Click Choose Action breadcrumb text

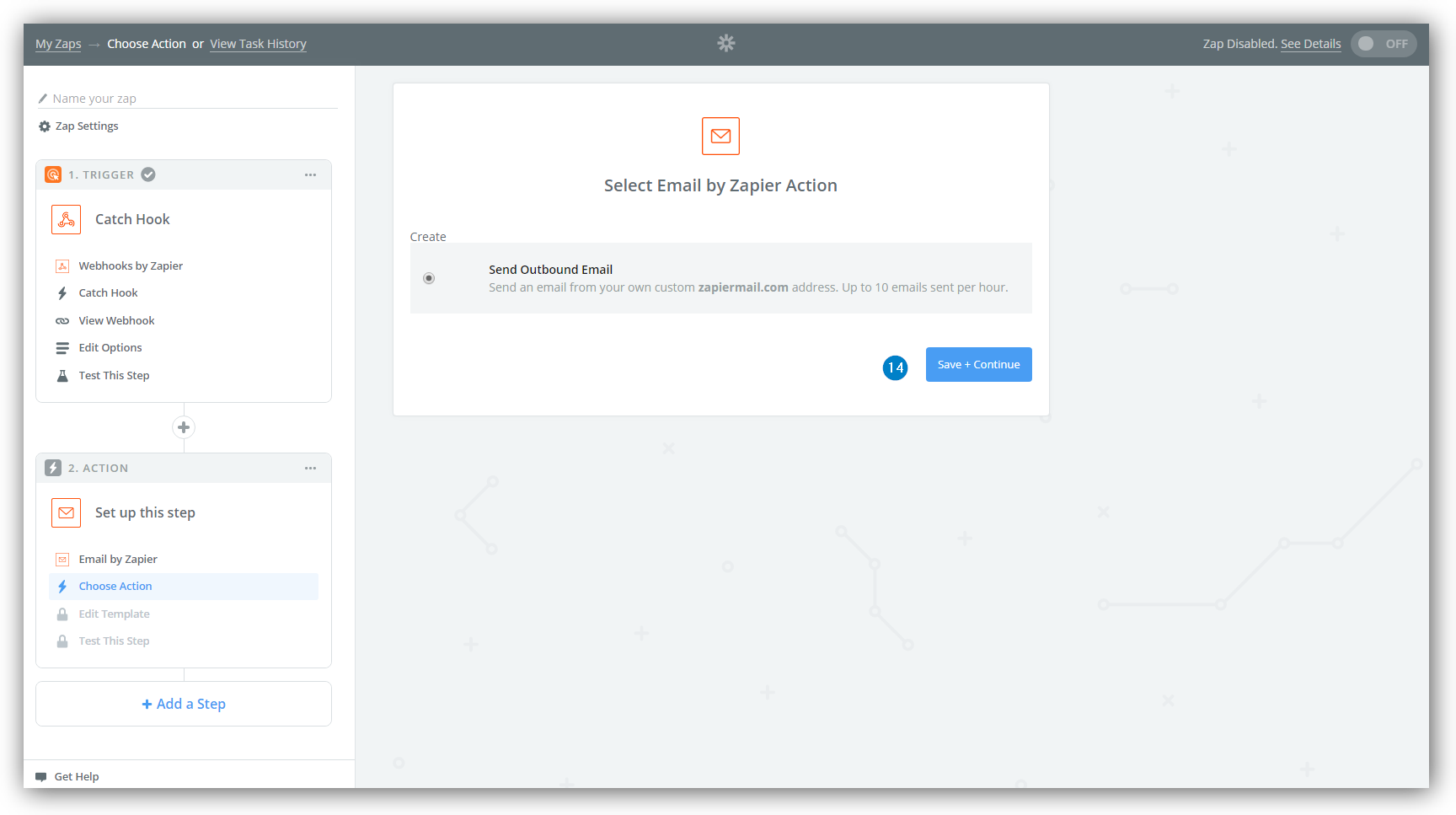[x=147, y=44]
